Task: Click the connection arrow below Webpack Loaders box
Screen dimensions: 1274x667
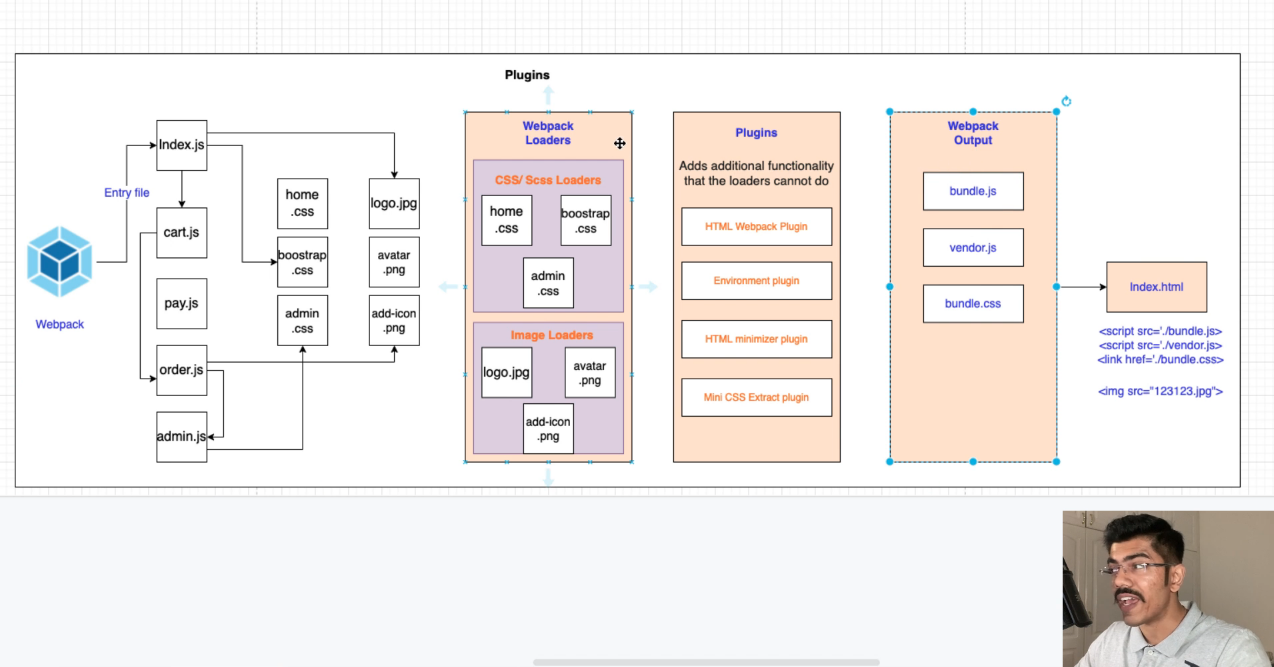Action: 548,477
